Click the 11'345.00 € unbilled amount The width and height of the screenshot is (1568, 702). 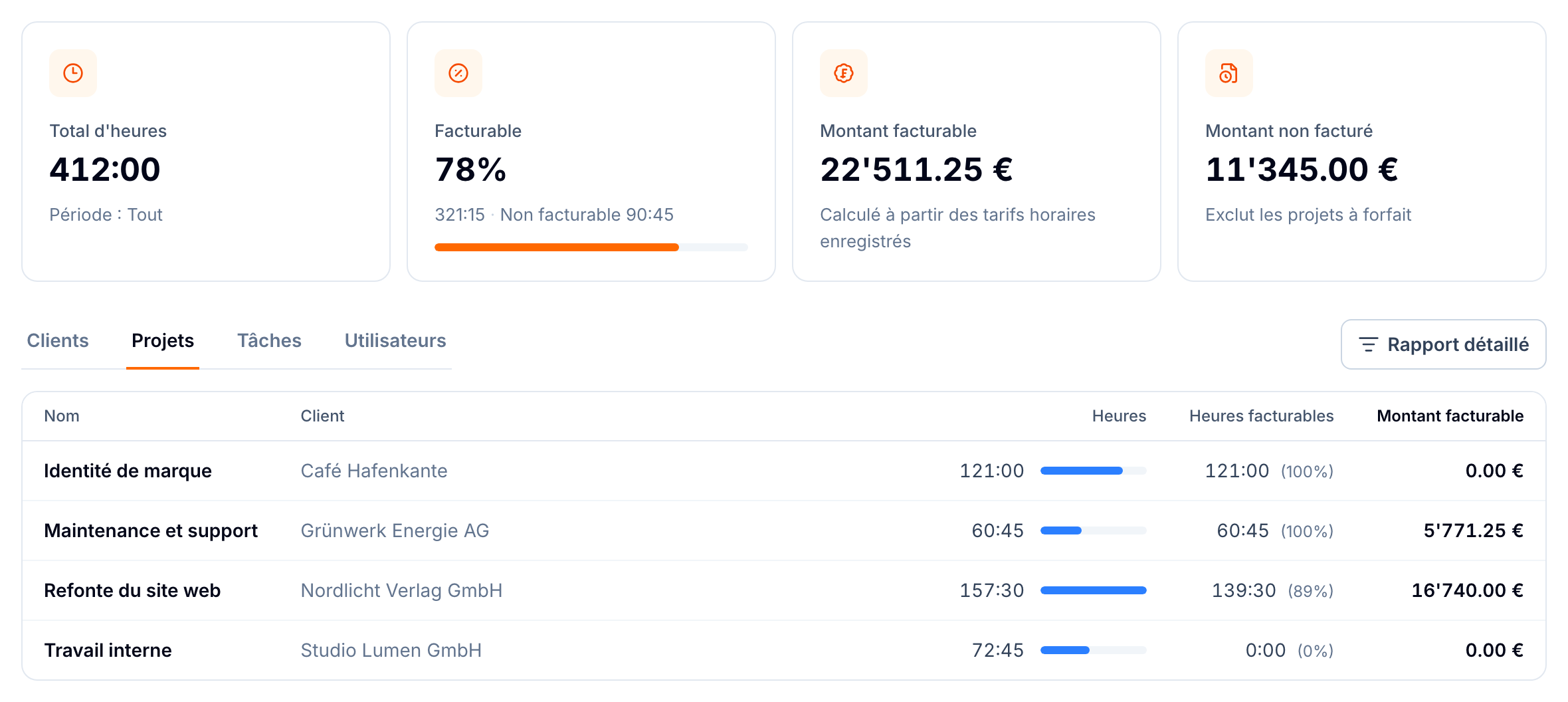pyautogui.click(x=1302, y=169)
